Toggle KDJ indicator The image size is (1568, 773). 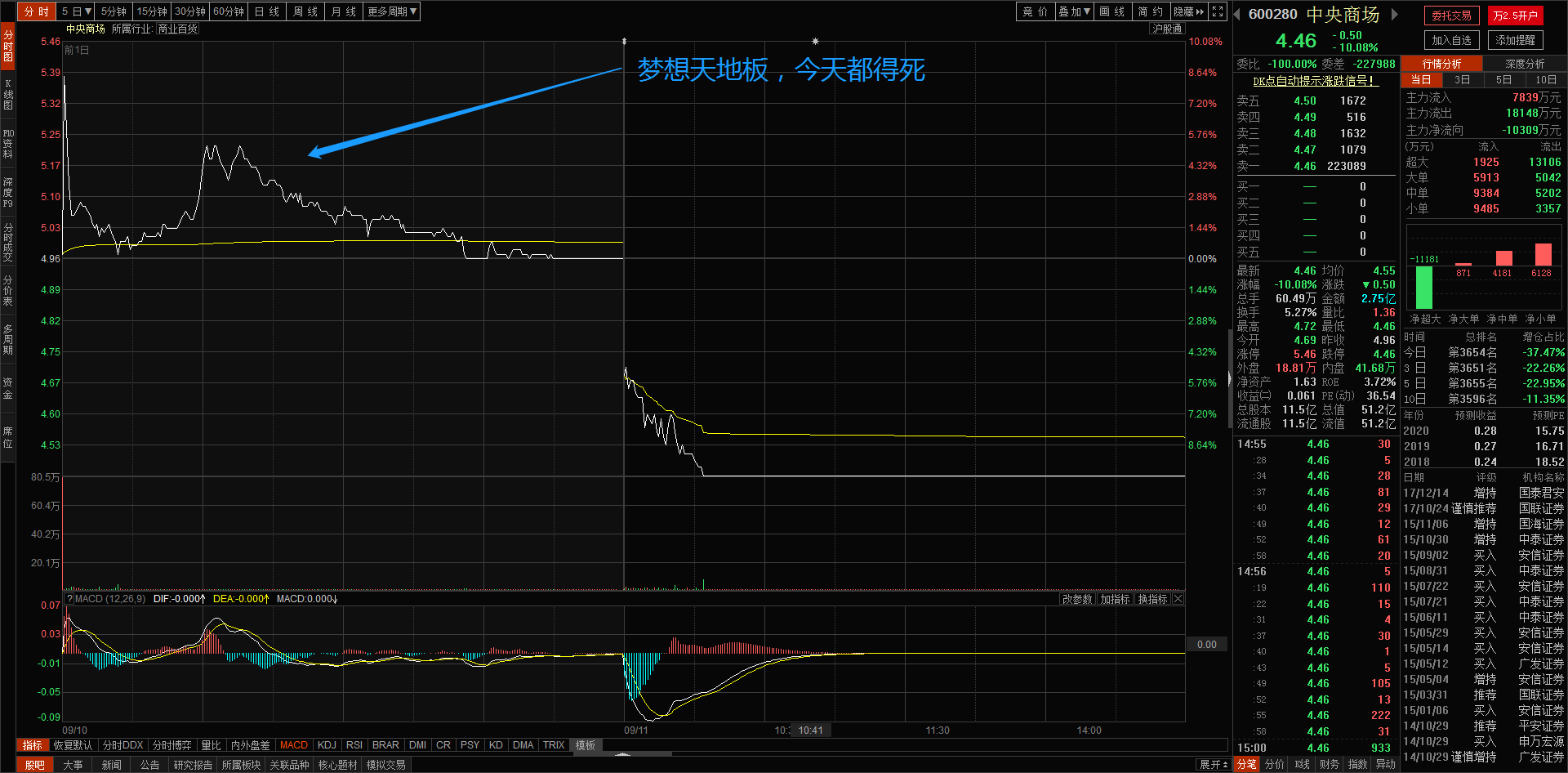(x=327, y=745)
